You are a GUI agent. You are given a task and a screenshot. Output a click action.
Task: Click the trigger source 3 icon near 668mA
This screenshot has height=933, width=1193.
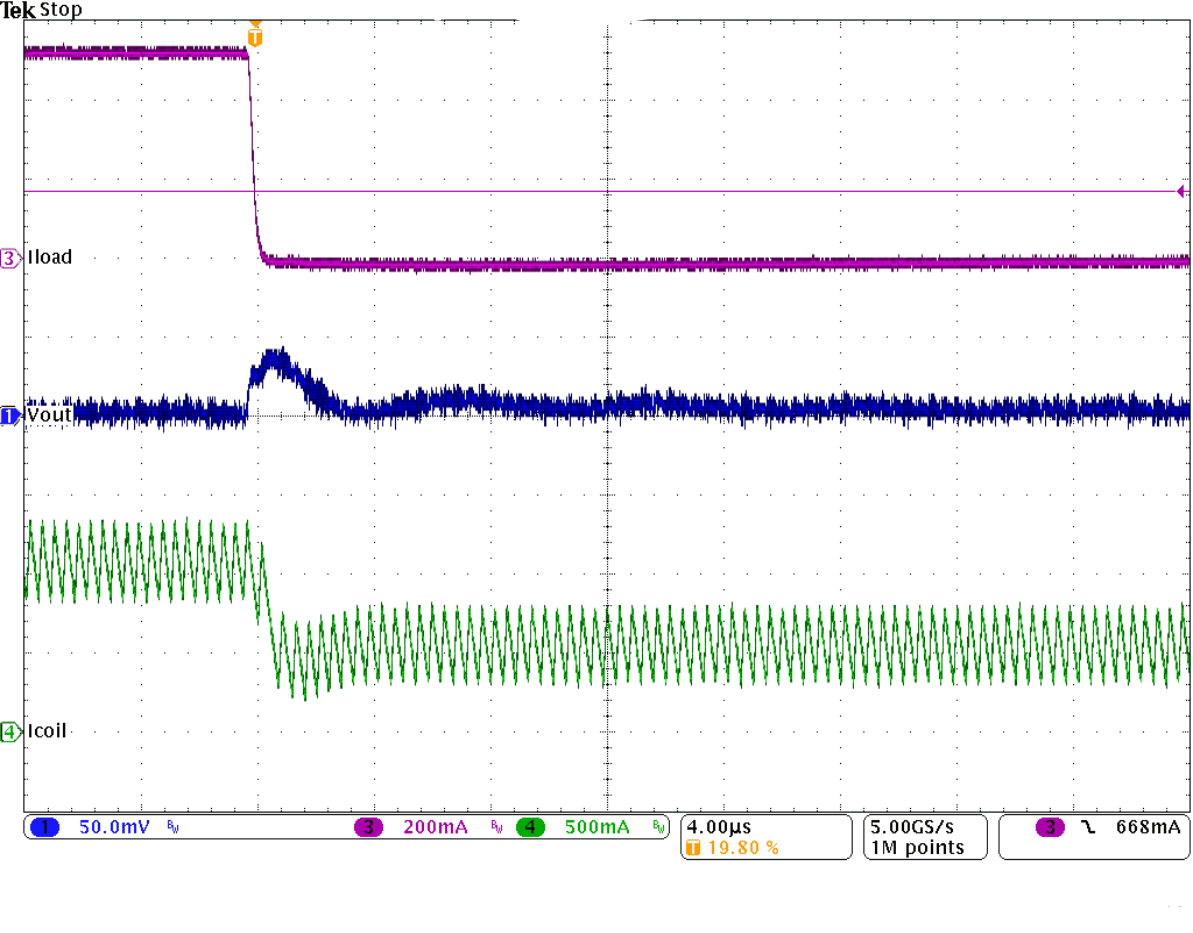1051,826
